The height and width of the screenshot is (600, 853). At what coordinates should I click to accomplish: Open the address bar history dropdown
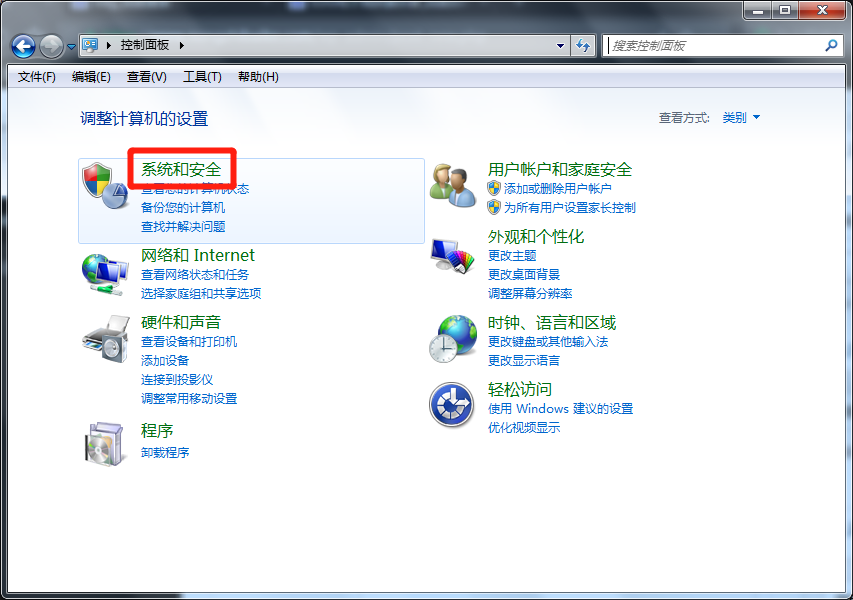pyautogui.click(x=560, y=46)
